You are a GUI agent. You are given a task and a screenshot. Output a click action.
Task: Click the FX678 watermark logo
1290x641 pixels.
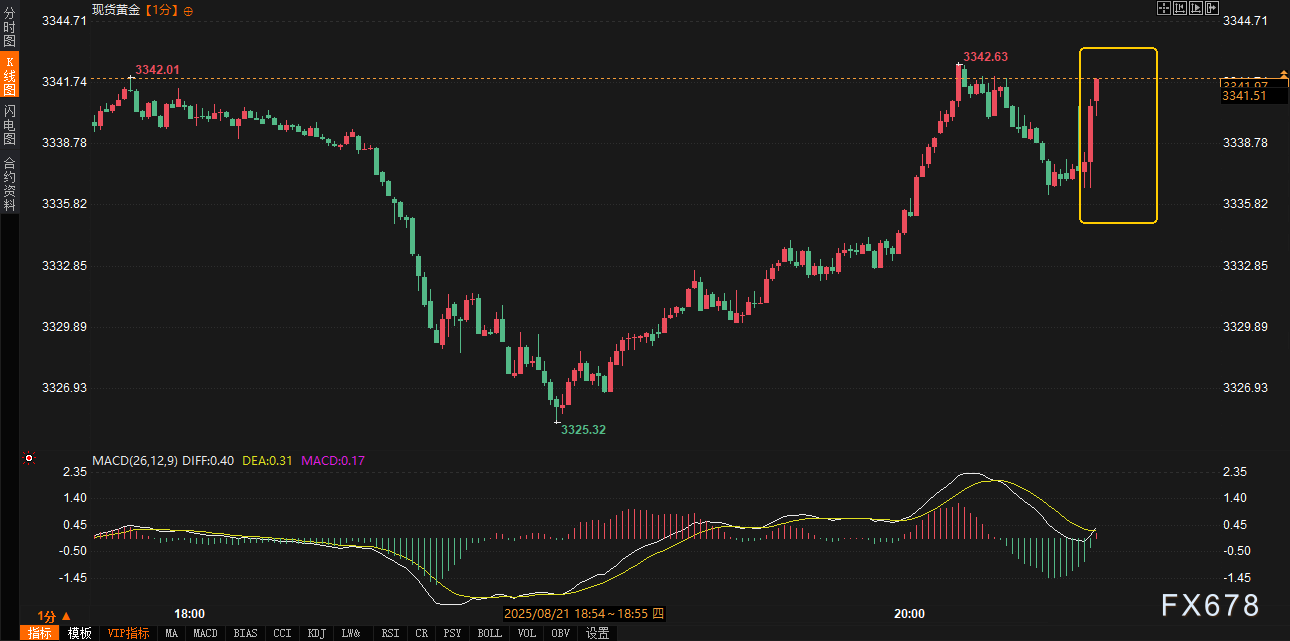(1210, 604)
